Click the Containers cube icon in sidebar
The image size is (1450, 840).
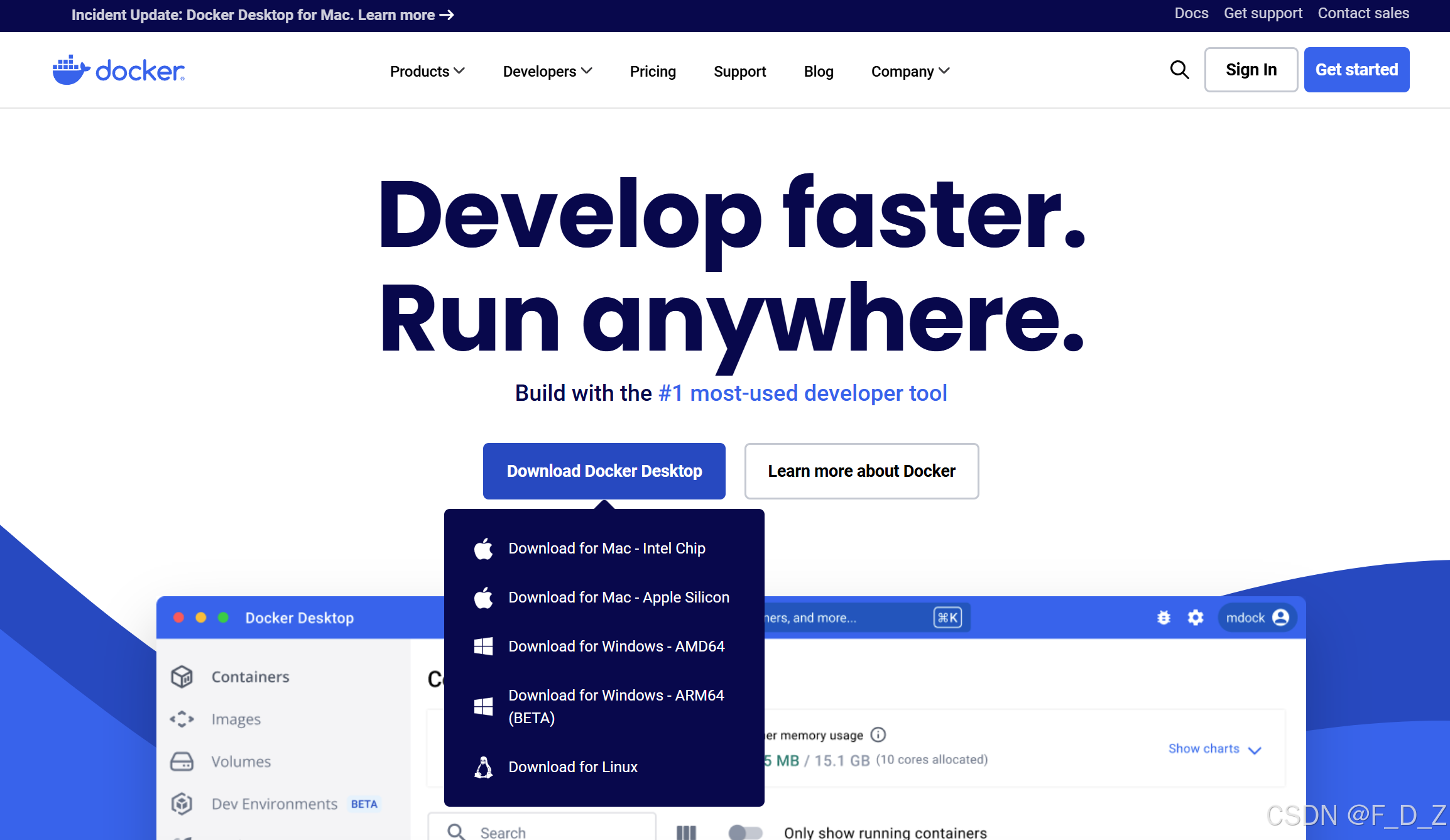click(182, 677)
